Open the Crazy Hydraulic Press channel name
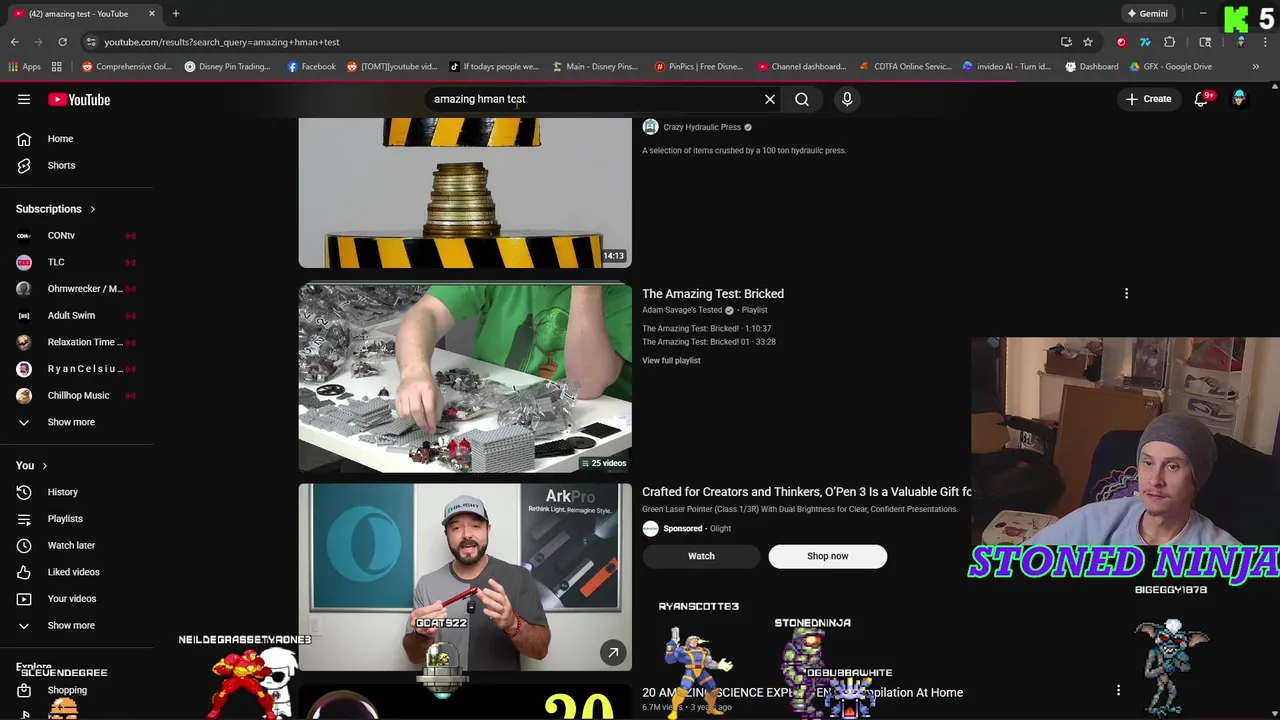Image resolution: width=1280 pixels, height=720 pixels. [702, 127]
